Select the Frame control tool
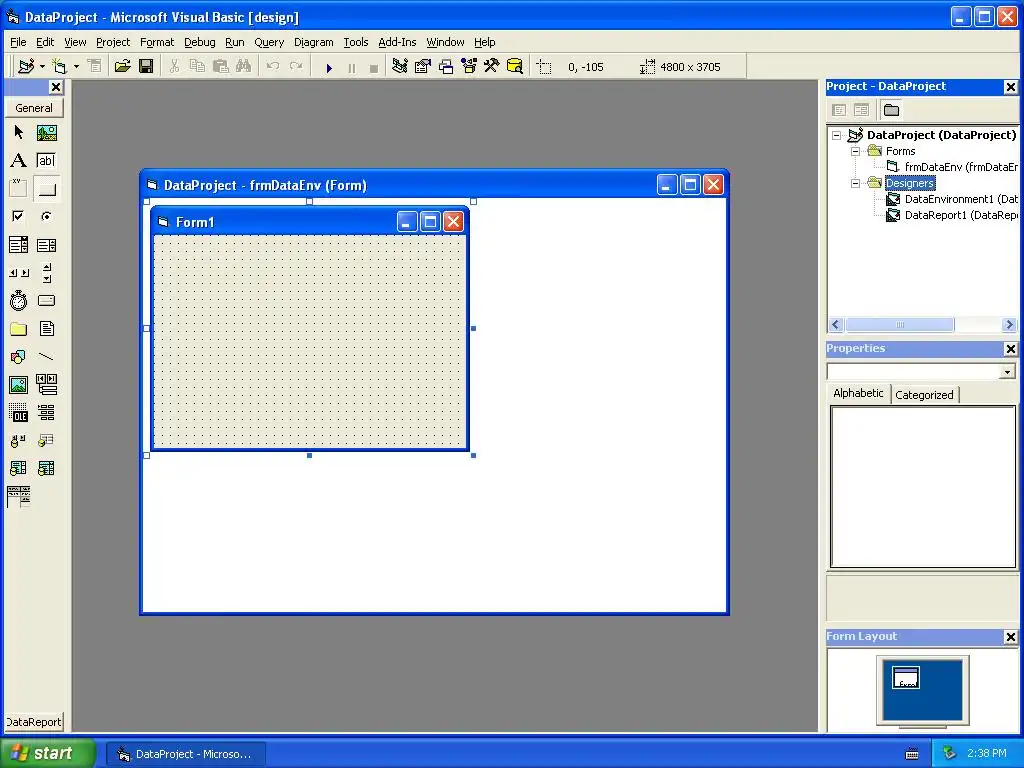The width and height of the screenshot is (1024, 768). [x=18, y=189]
